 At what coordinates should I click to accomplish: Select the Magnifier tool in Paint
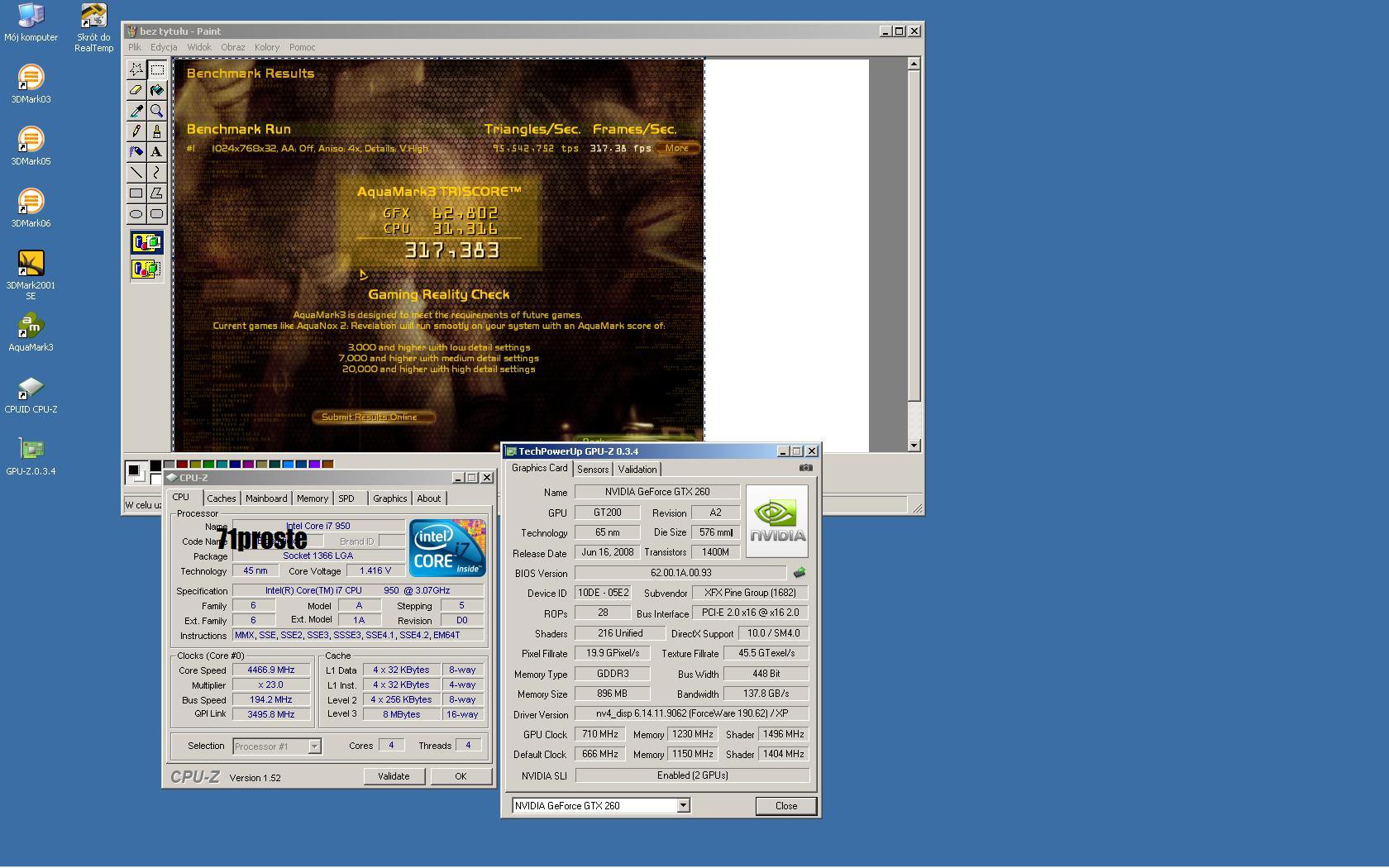pyautogui.click(x=157, y=111)
